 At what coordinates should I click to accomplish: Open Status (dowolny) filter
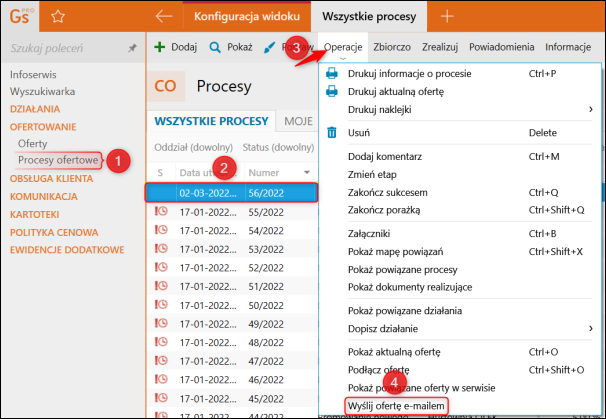[x=278, y=147]
